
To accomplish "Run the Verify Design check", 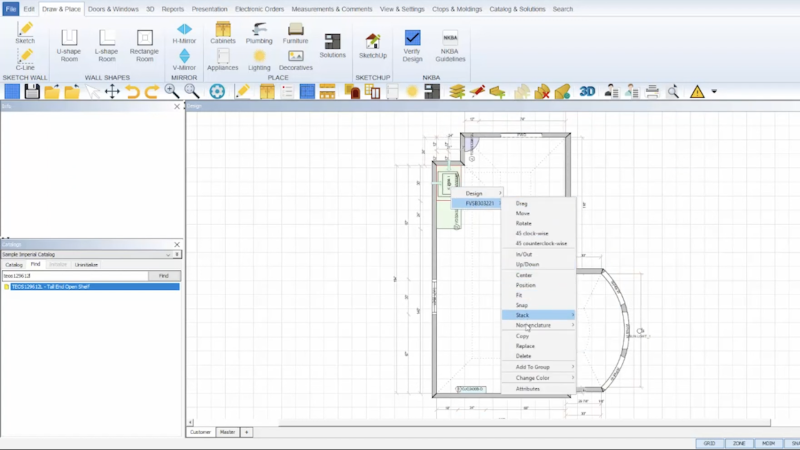I will pyautogui.click(x=412, y=46).
